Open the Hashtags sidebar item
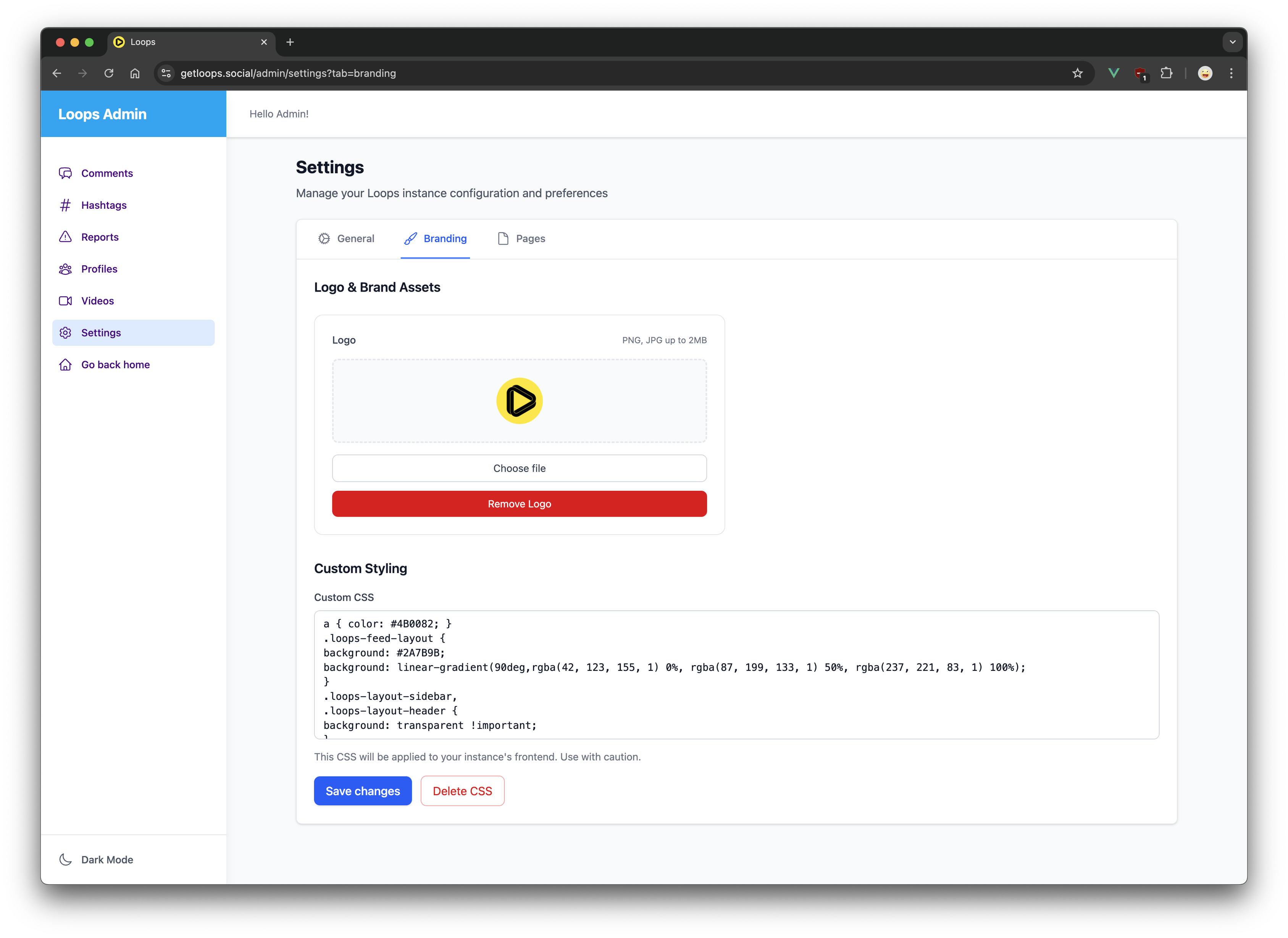The height and width of the screenshot is (938, 1288). coord(134,205)
